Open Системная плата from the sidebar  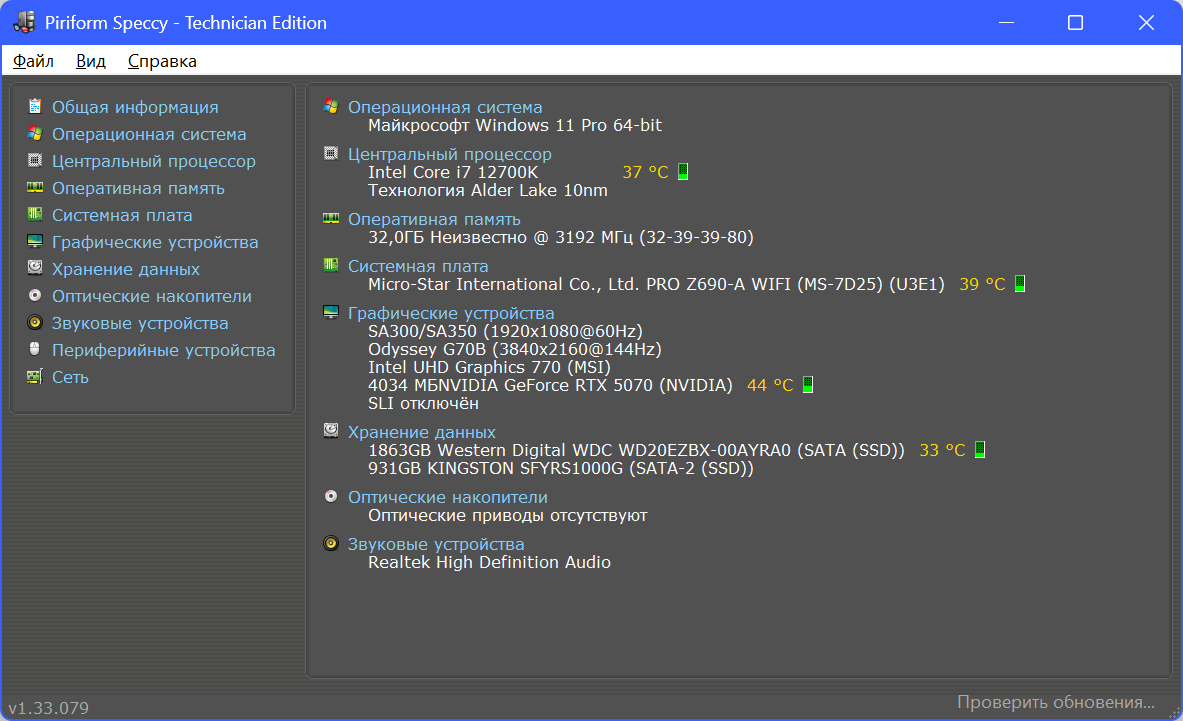(x=121, y=216)
